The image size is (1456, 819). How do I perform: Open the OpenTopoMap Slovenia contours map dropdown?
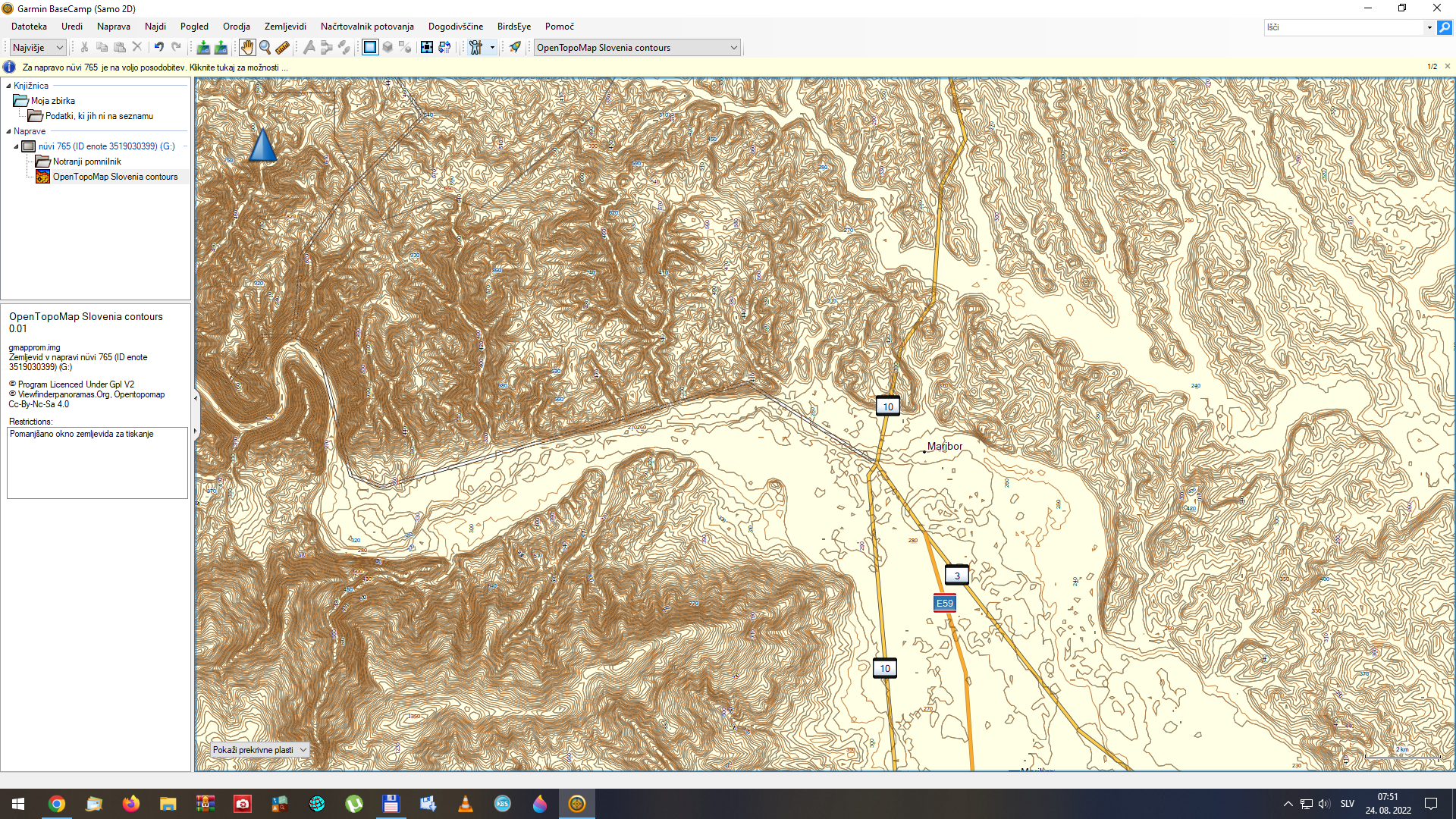[637, 47]
